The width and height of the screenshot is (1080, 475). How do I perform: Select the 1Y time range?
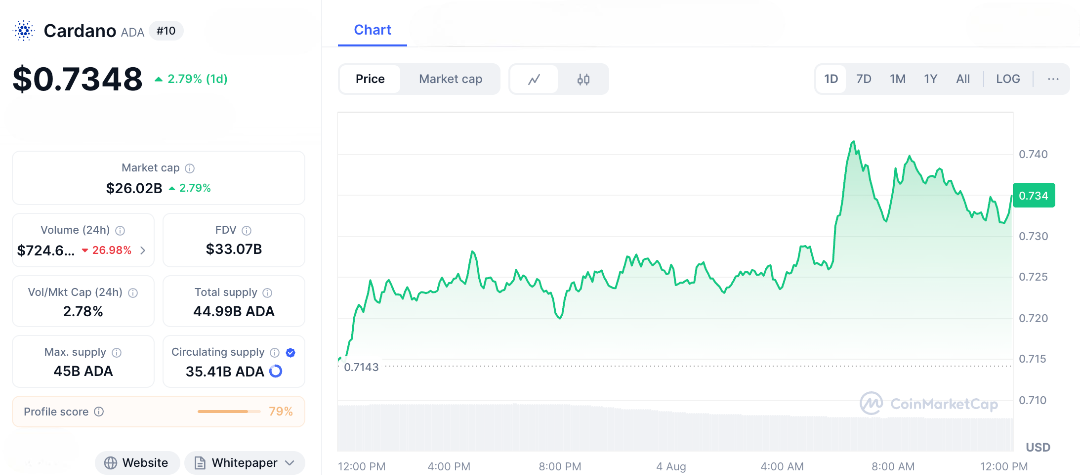point(931,79)
